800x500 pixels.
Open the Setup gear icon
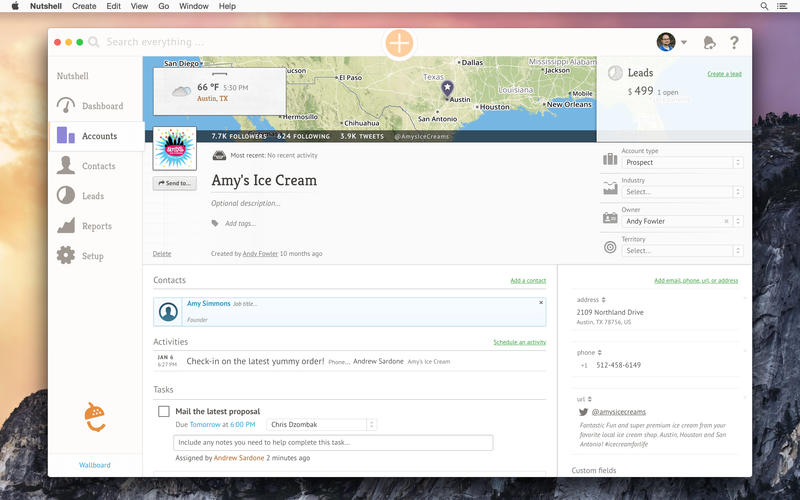(x=66, y=255)
